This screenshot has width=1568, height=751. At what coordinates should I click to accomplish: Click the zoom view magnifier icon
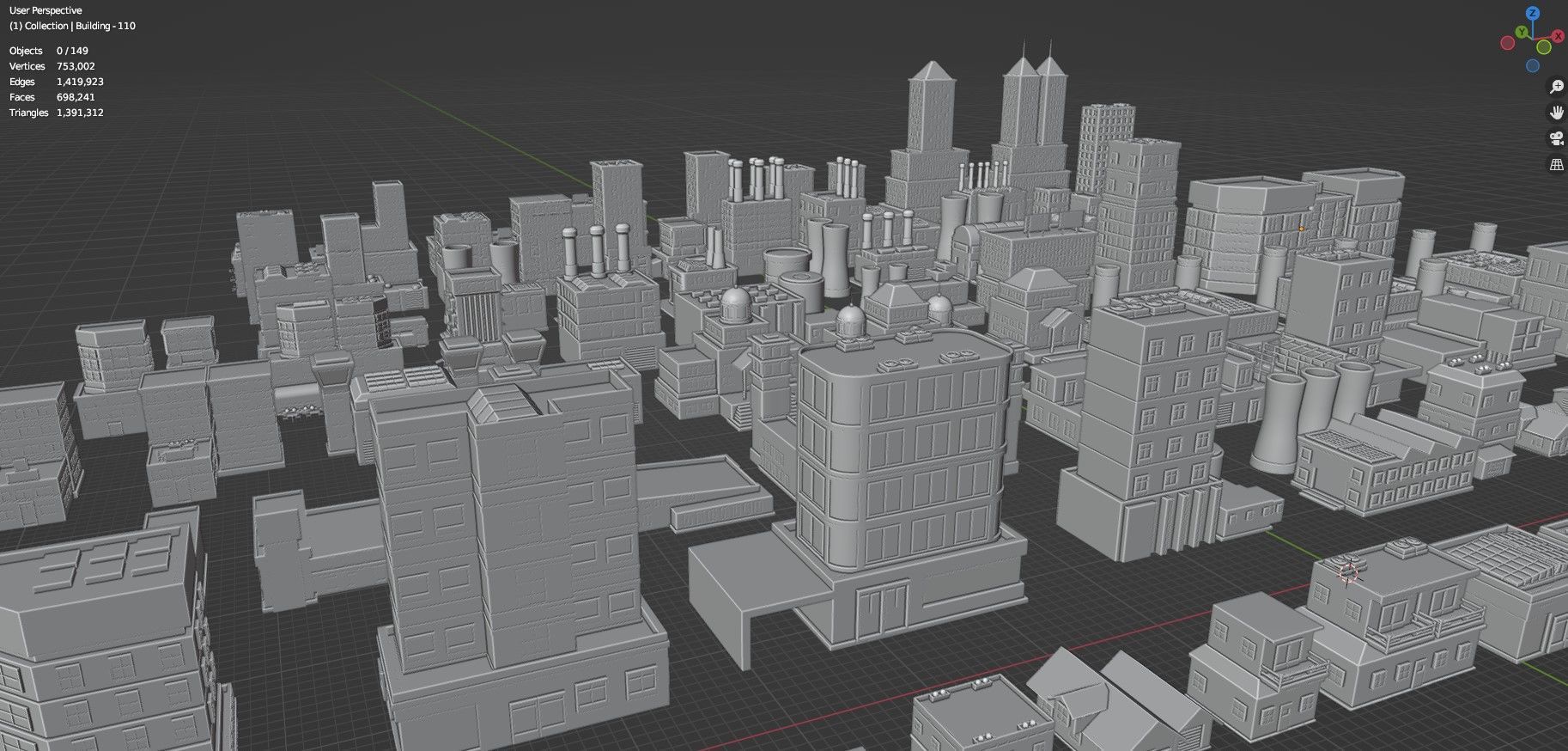click(x=1556, y=87)
